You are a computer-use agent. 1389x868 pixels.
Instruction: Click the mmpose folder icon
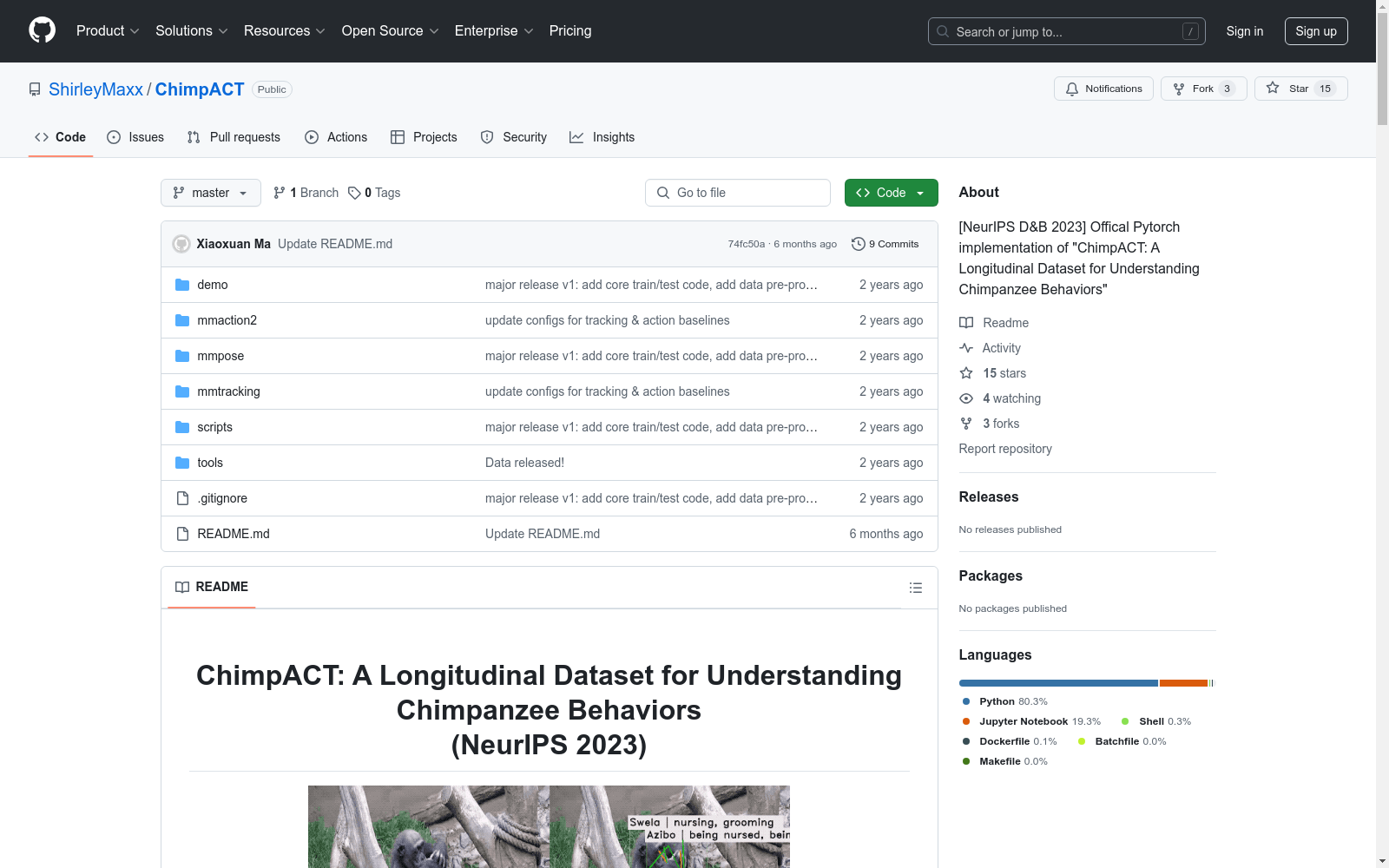tap(182, 356)
